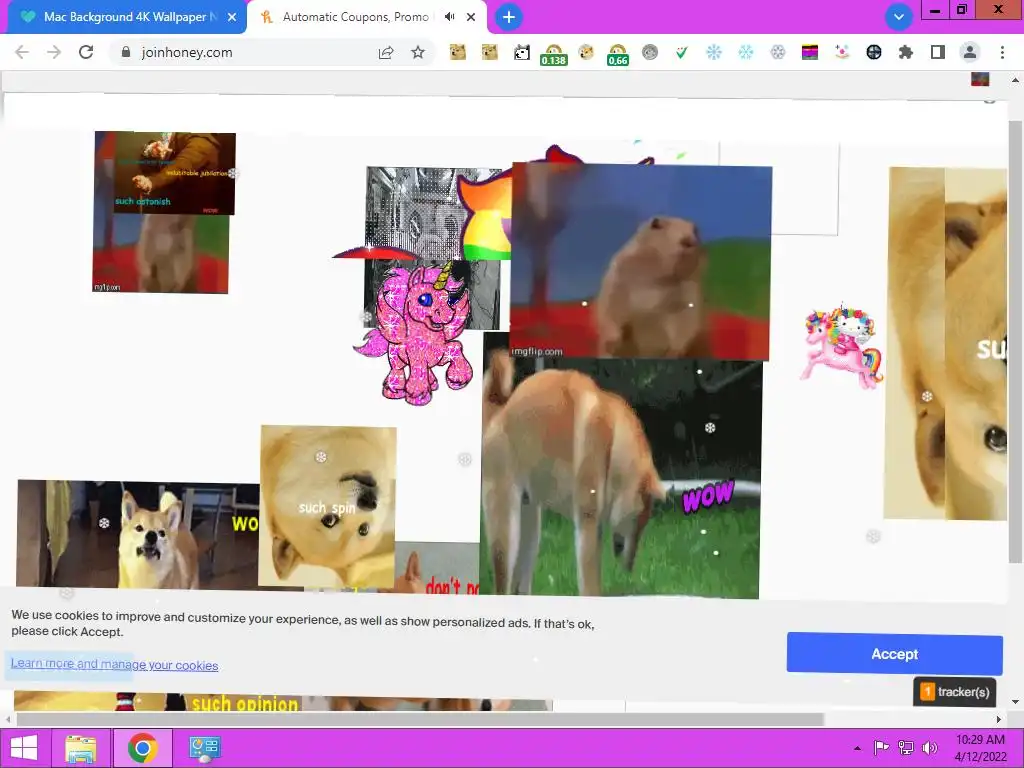View site info via the lock icon
1024x768 pixels.
coord(126,52)
